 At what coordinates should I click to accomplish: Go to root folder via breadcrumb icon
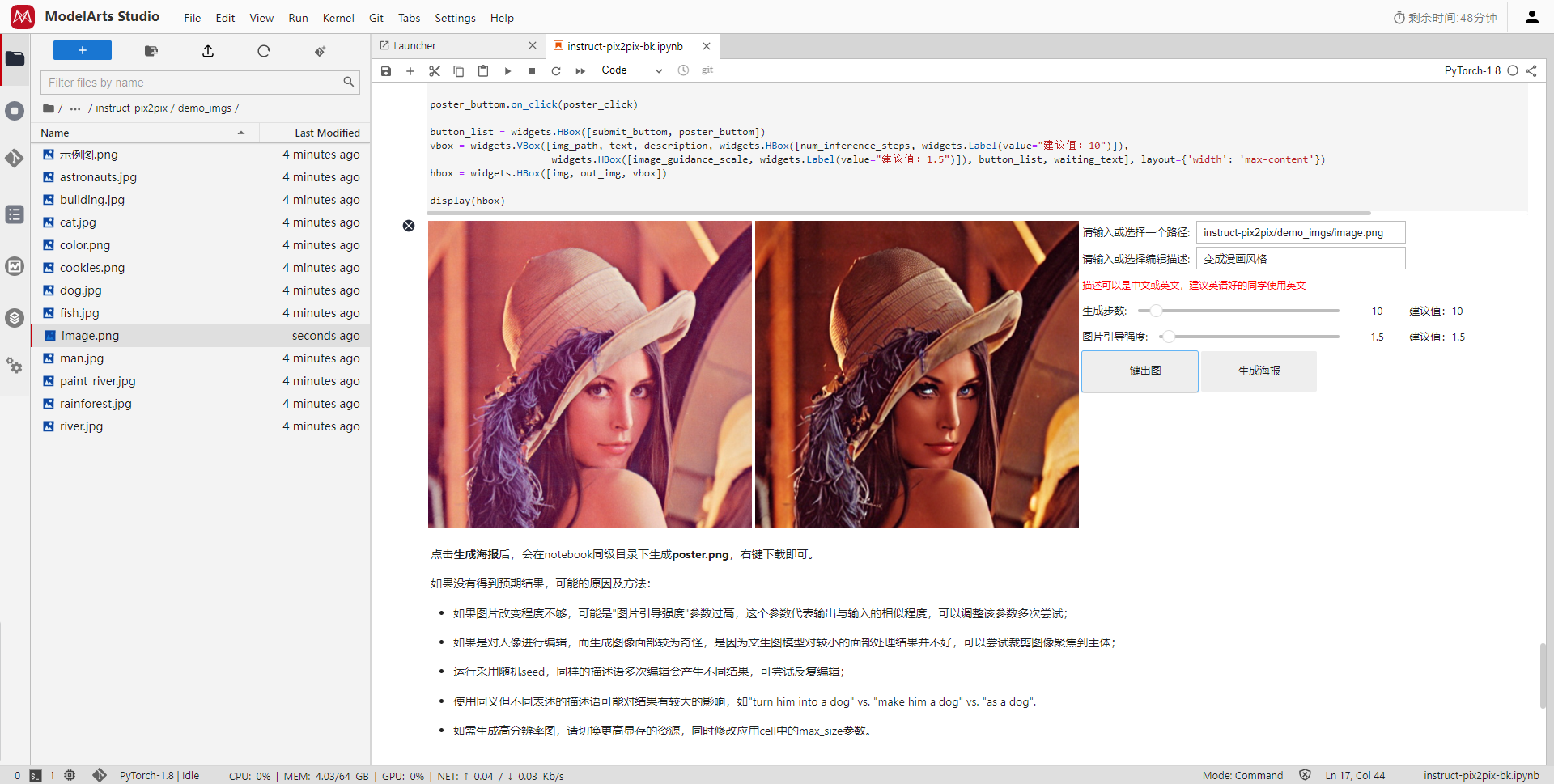[49, 108]
